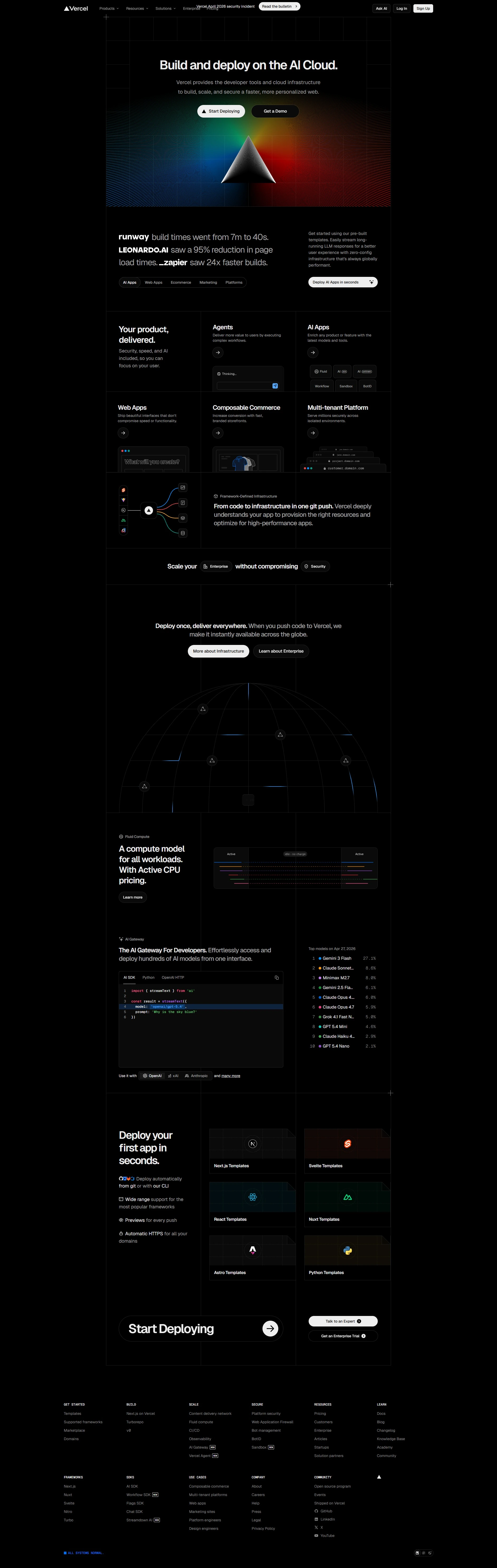Click the footer Vercel triangle logo
497x1568 pixels.
(x=379, y=1477)
